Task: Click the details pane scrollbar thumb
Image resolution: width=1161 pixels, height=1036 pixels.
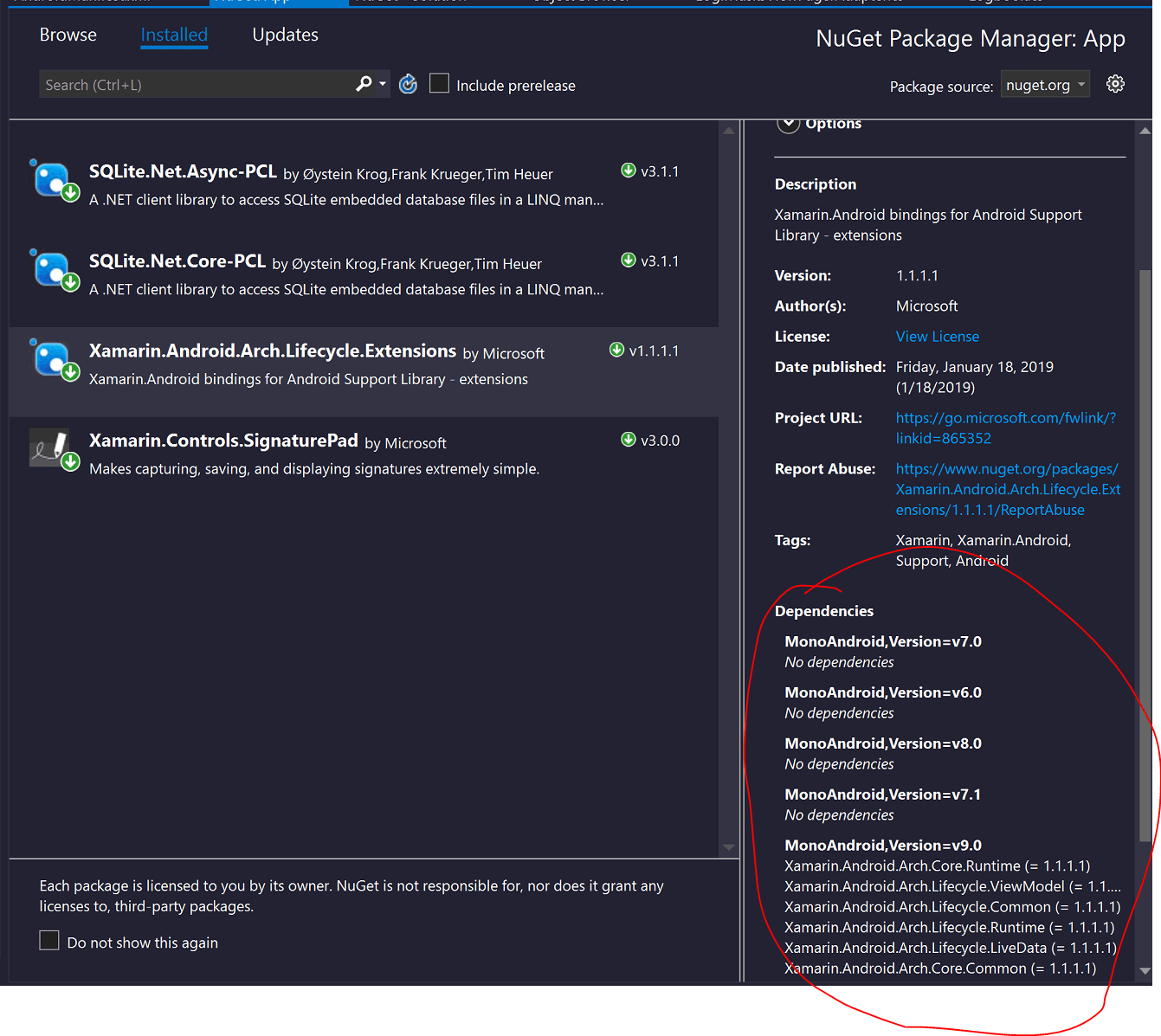Action: coord(1145,556)
